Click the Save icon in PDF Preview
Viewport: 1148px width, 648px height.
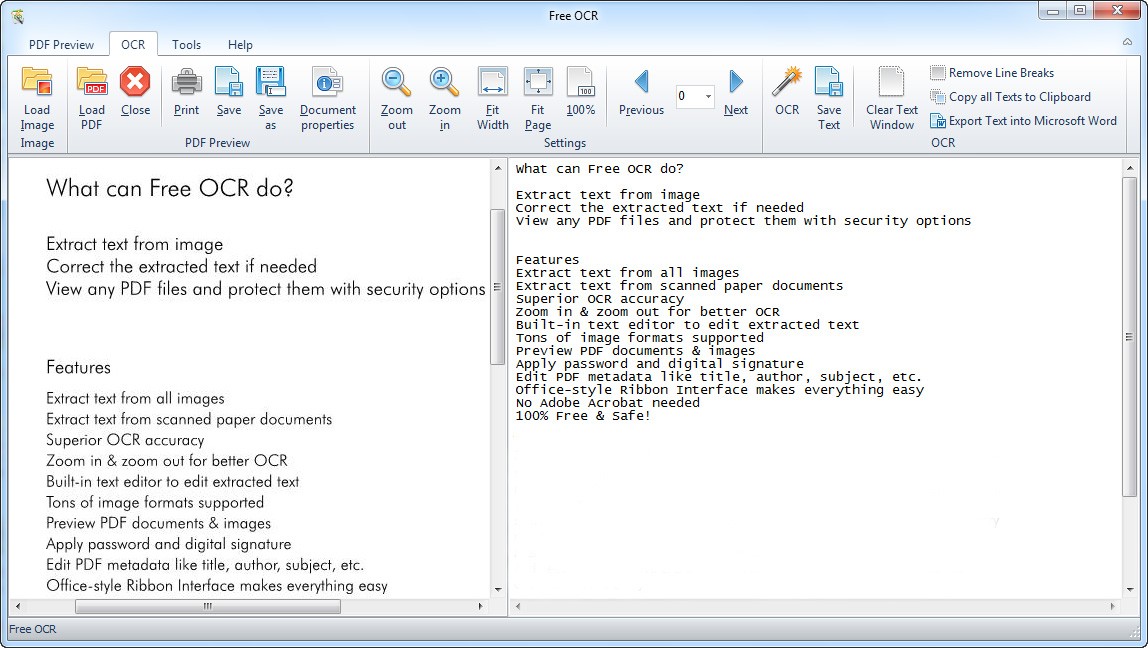228,82
